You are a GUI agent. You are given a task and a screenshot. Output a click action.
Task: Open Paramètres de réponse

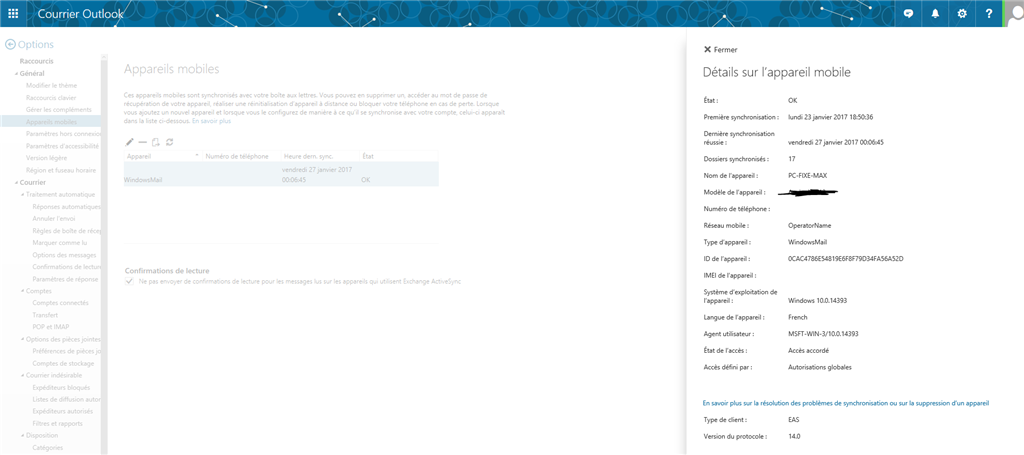point(65,279)
